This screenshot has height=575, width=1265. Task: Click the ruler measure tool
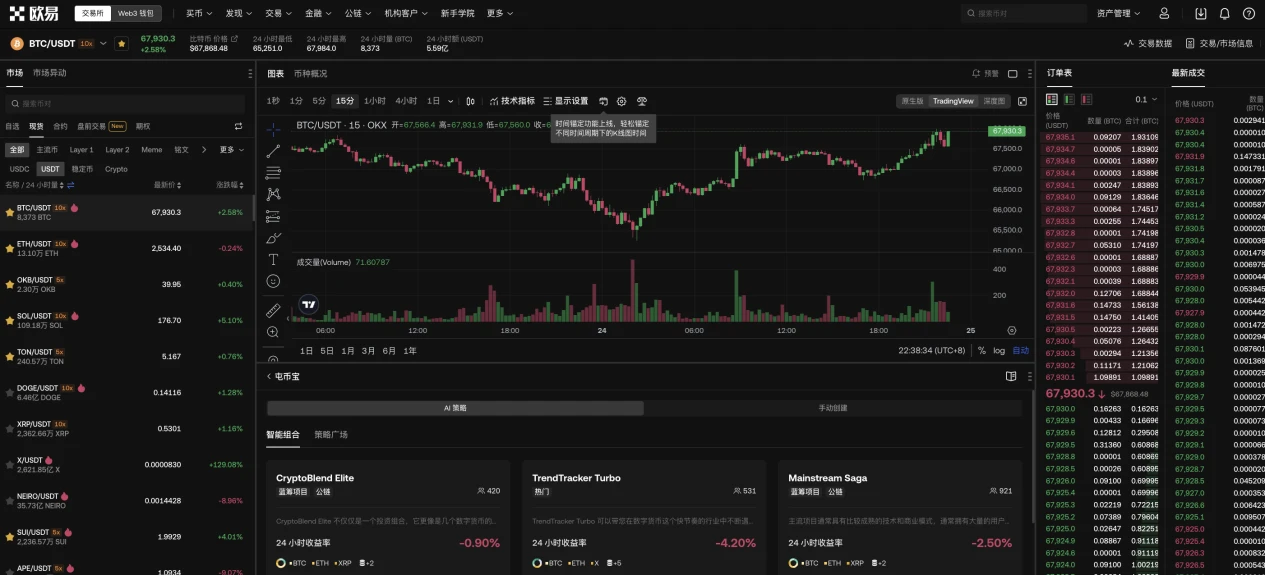273,310
